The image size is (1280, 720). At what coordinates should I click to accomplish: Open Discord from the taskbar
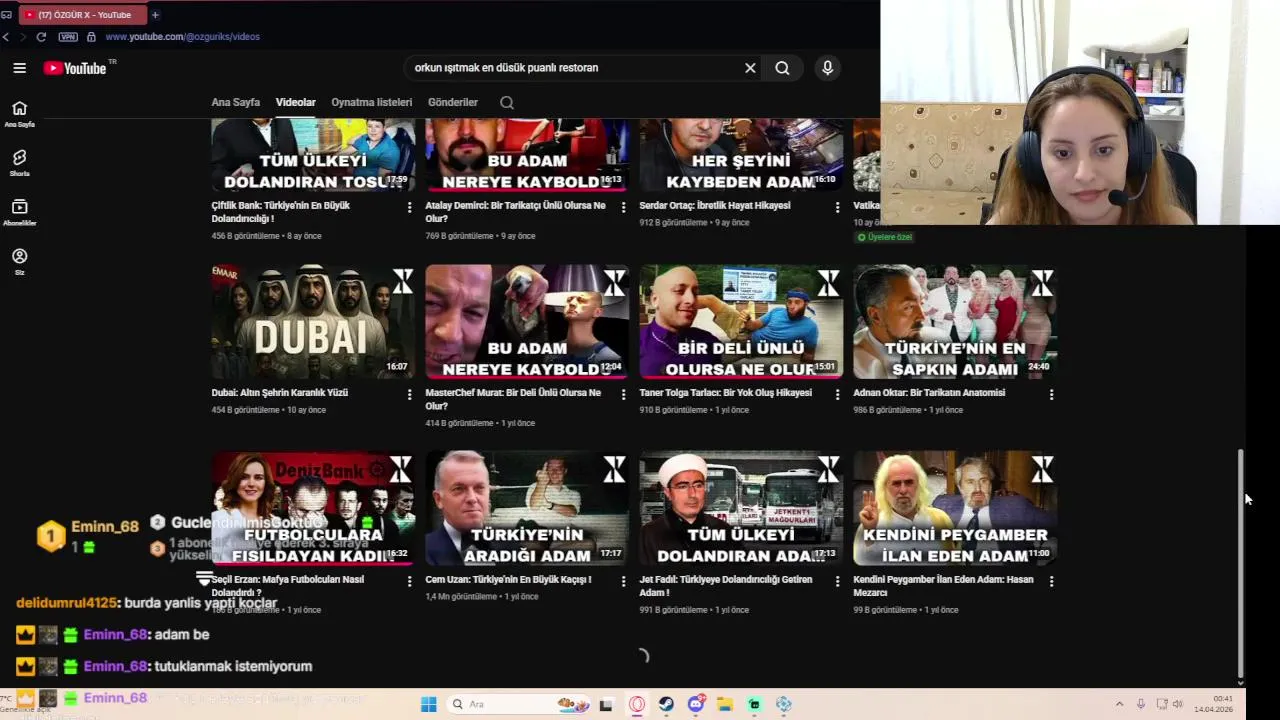[x=696, y=704]
